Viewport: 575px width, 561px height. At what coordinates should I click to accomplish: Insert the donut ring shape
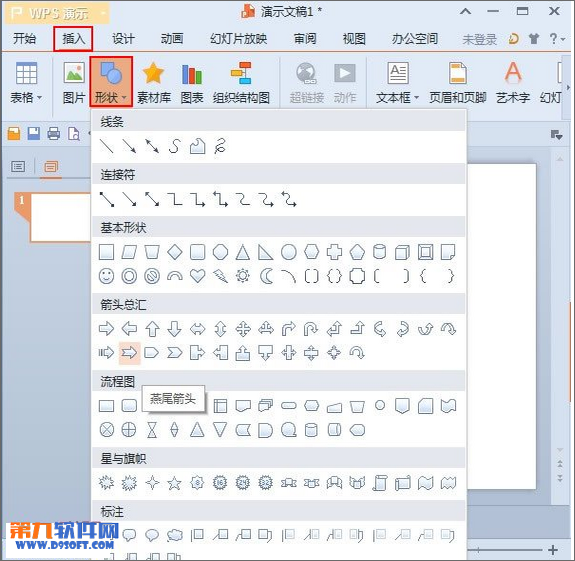point(129,276)
